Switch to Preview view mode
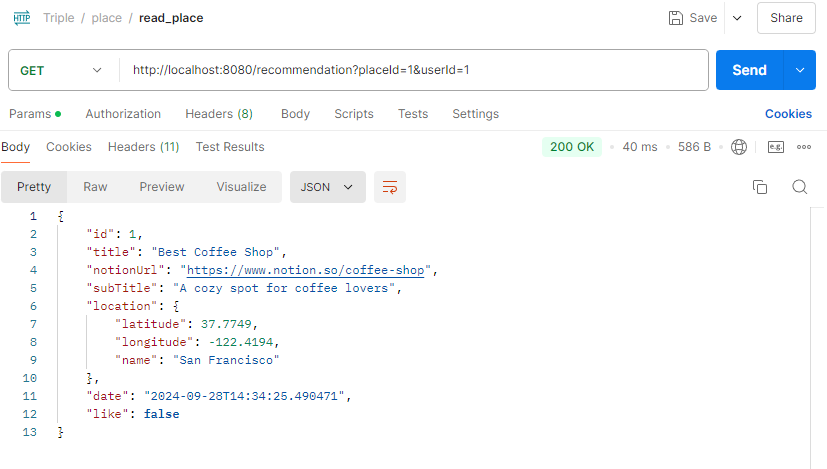 [162, 187]
